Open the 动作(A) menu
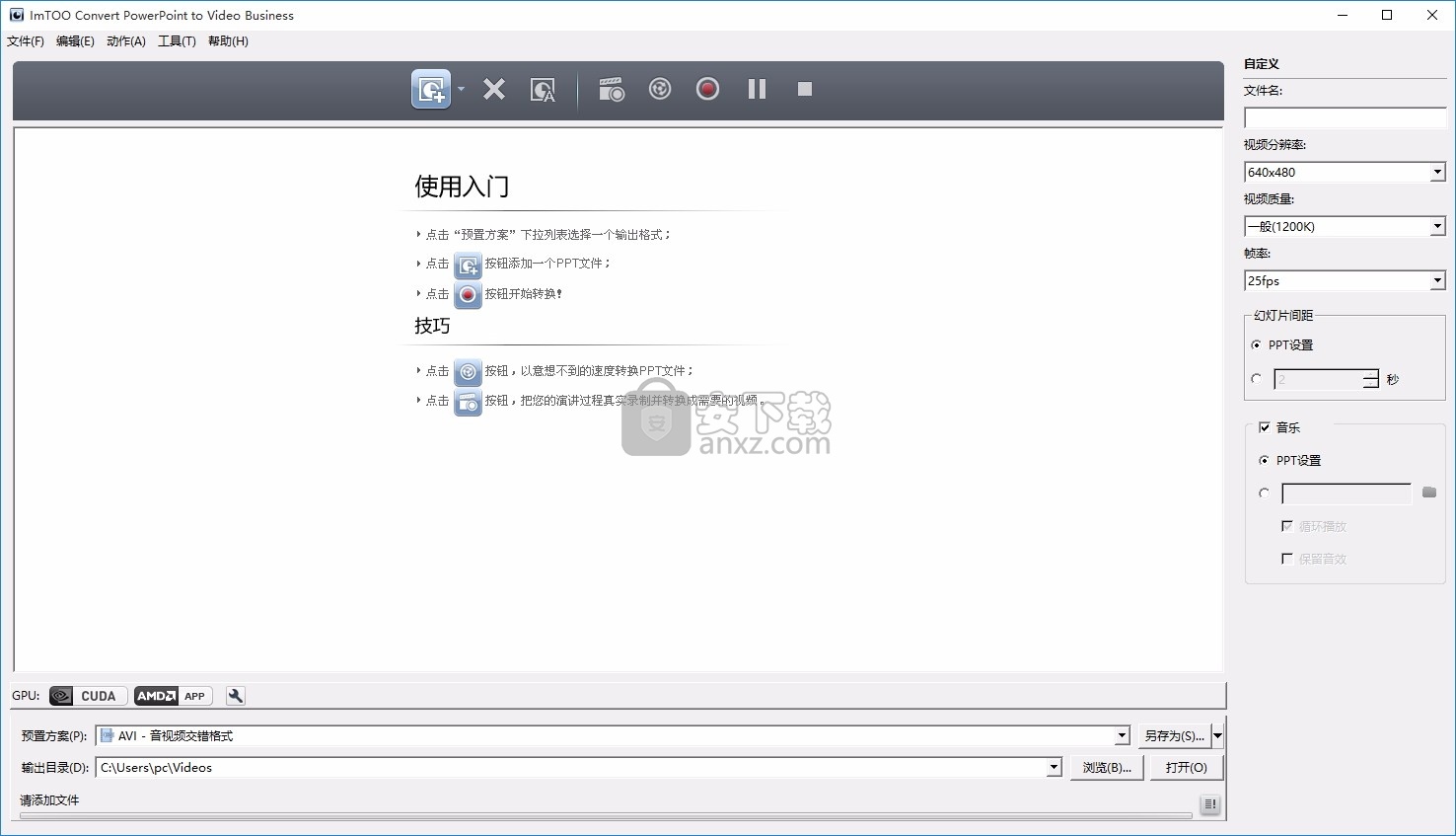The image size is (1456, 836). 126,41
